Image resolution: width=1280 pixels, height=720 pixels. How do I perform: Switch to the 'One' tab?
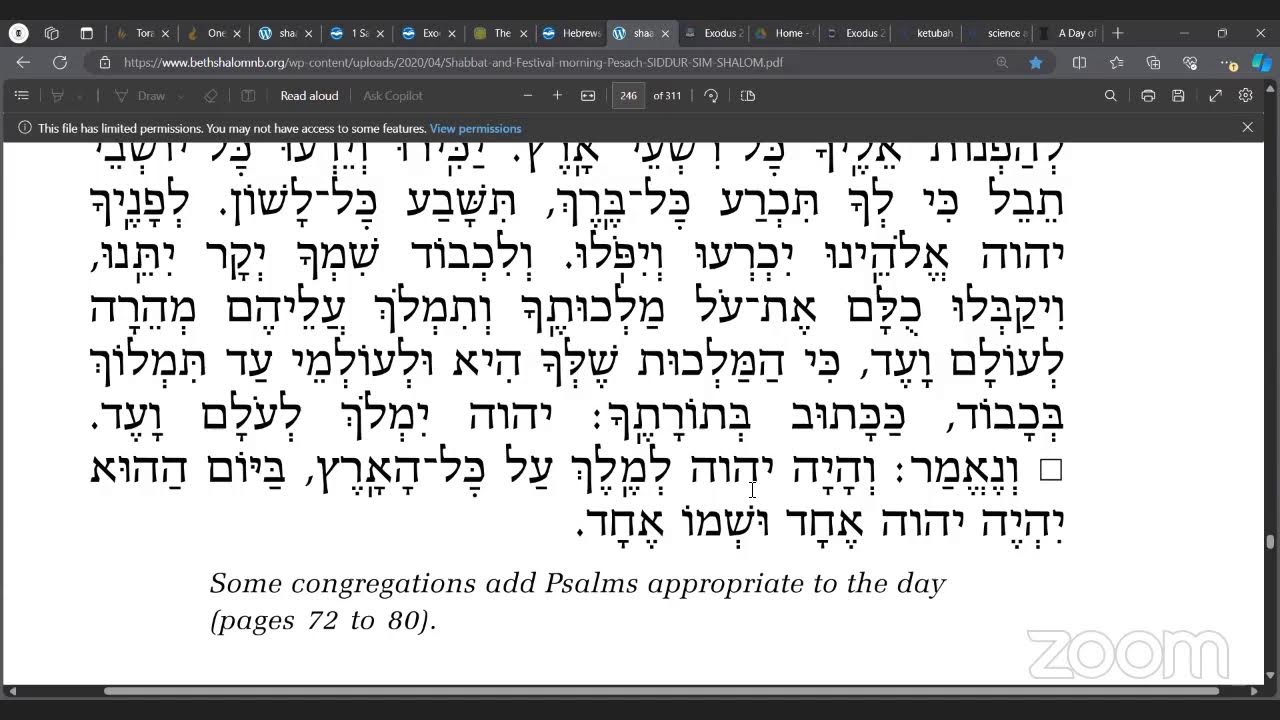207,33
